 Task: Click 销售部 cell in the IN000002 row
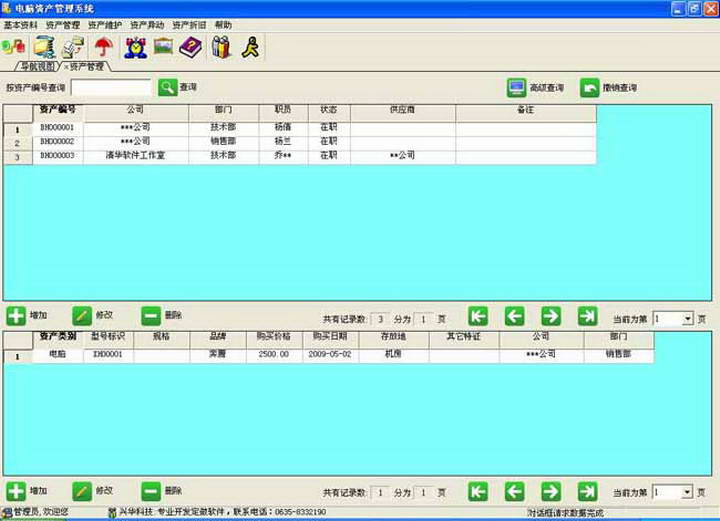point(224,142)
